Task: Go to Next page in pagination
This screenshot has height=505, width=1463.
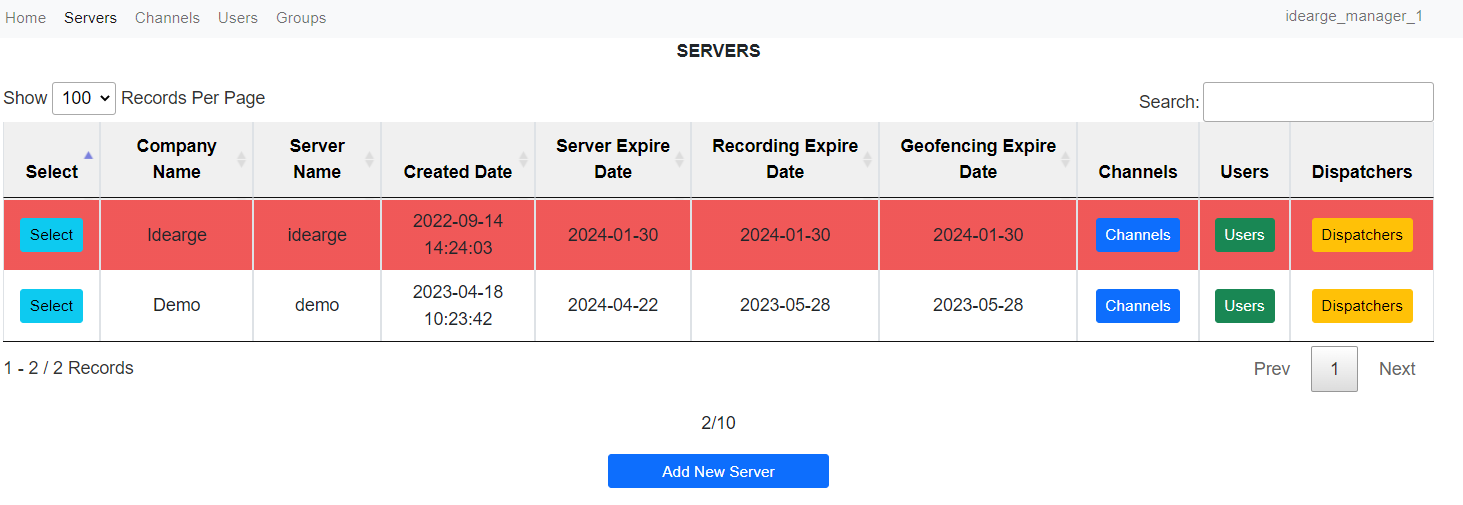Action: pos(1397,369)
